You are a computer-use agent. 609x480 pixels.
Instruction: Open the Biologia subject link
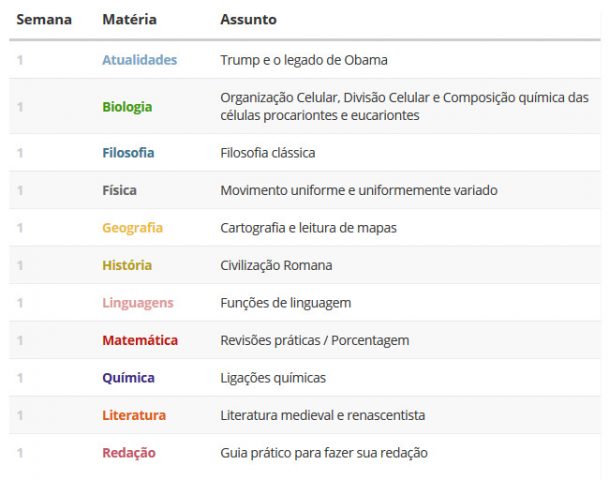(127, 107)
